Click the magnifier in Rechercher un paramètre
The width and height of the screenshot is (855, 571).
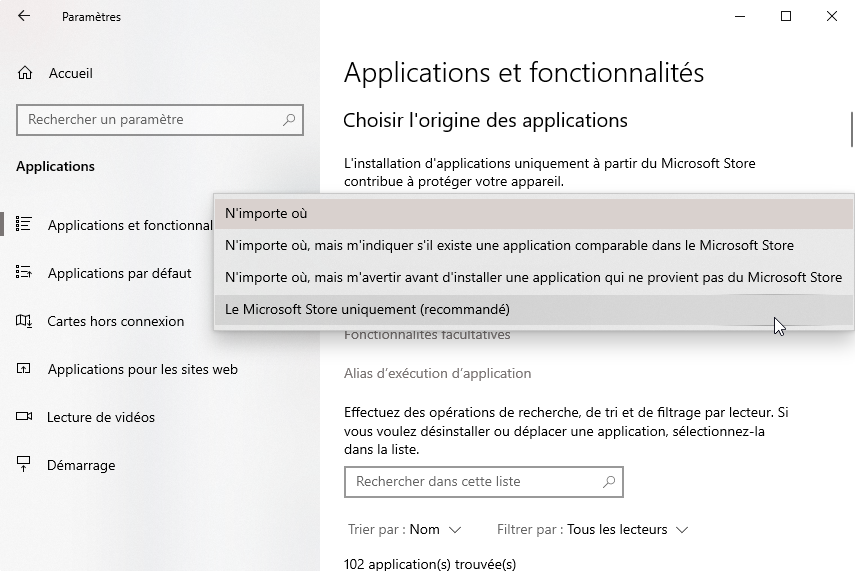click(289, 120)
